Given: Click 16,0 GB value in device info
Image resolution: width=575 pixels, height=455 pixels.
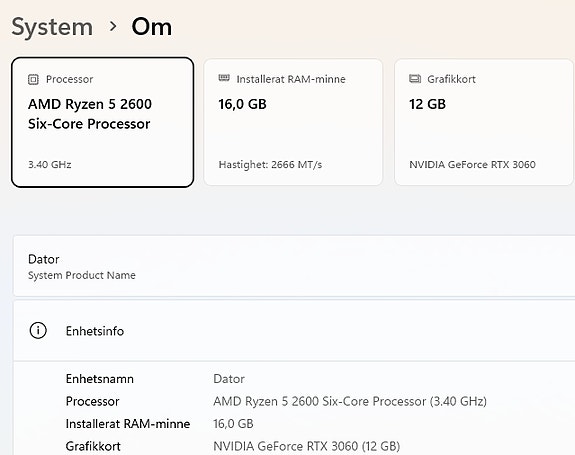Looking at the screenshot, I should (x=233, y=424).
